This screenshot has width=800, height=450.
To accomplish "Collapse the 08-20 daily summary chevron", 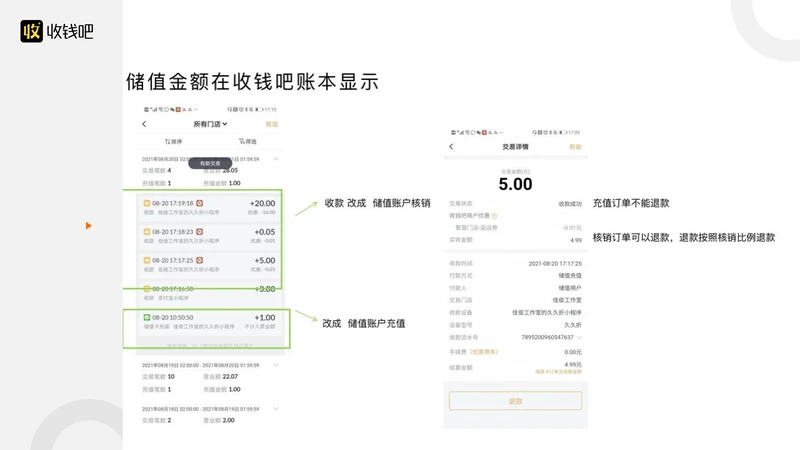I will (276, 159).
